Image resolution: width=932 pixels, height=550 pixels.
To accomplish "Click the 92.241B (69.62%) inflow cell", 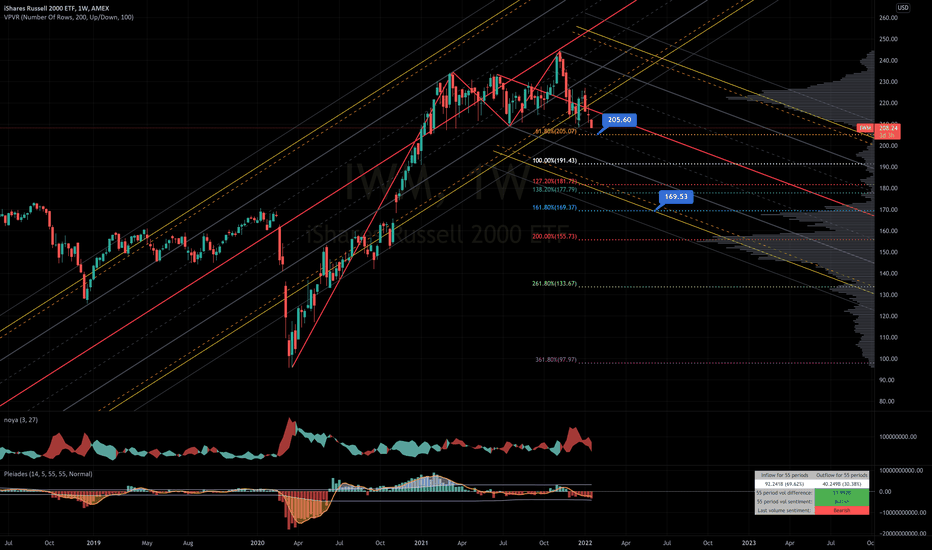I will coord(785,484).
